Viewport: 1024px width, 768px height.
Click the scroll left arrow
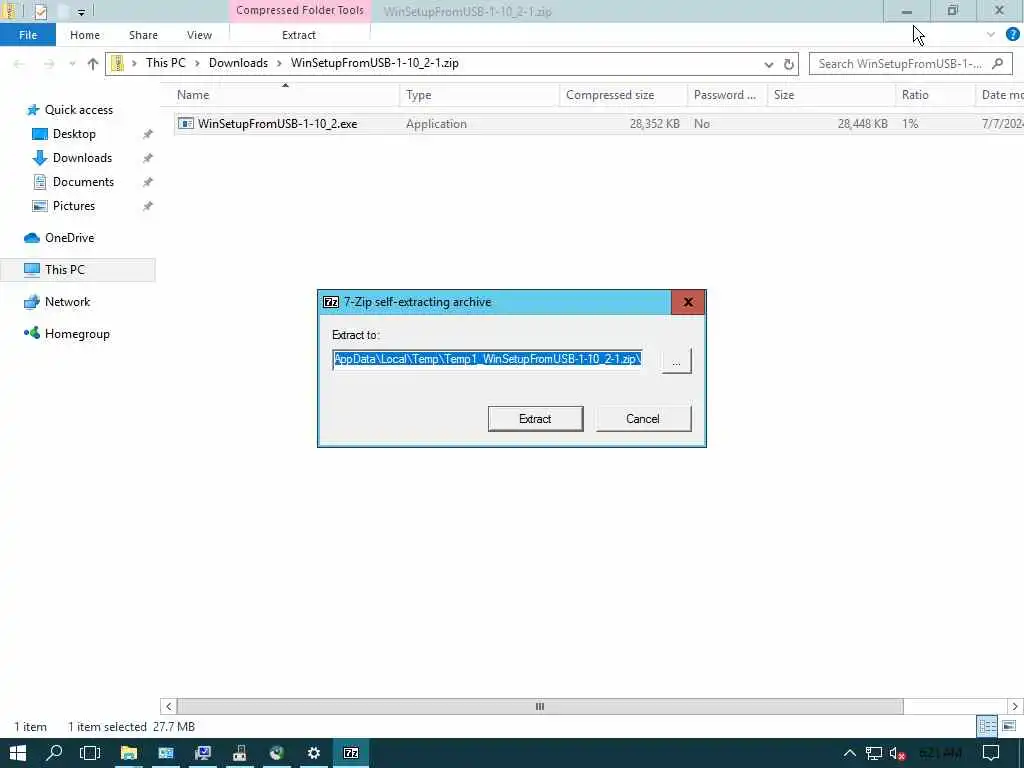168,706
